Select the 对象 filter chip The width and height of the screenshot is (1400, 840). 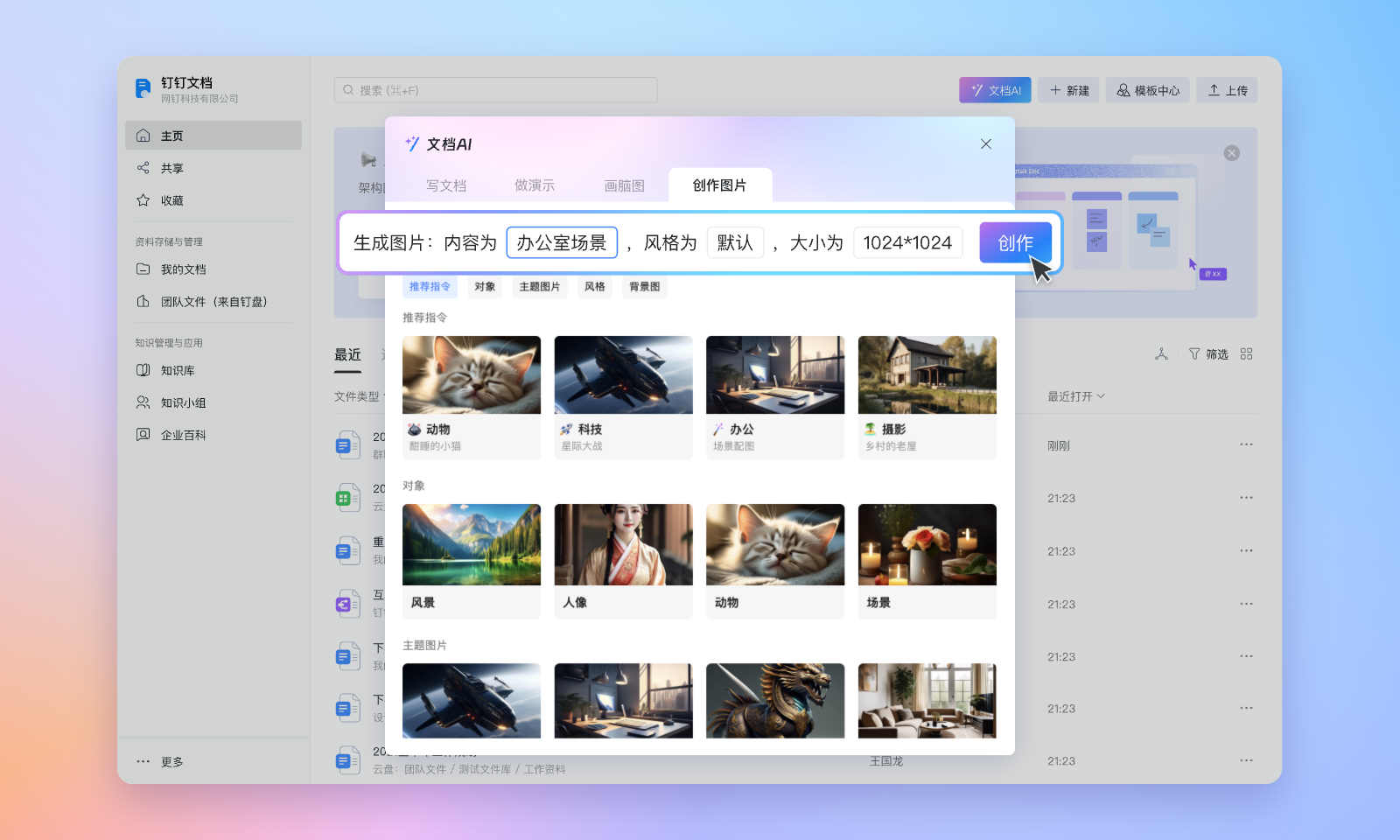click(485, 287)
